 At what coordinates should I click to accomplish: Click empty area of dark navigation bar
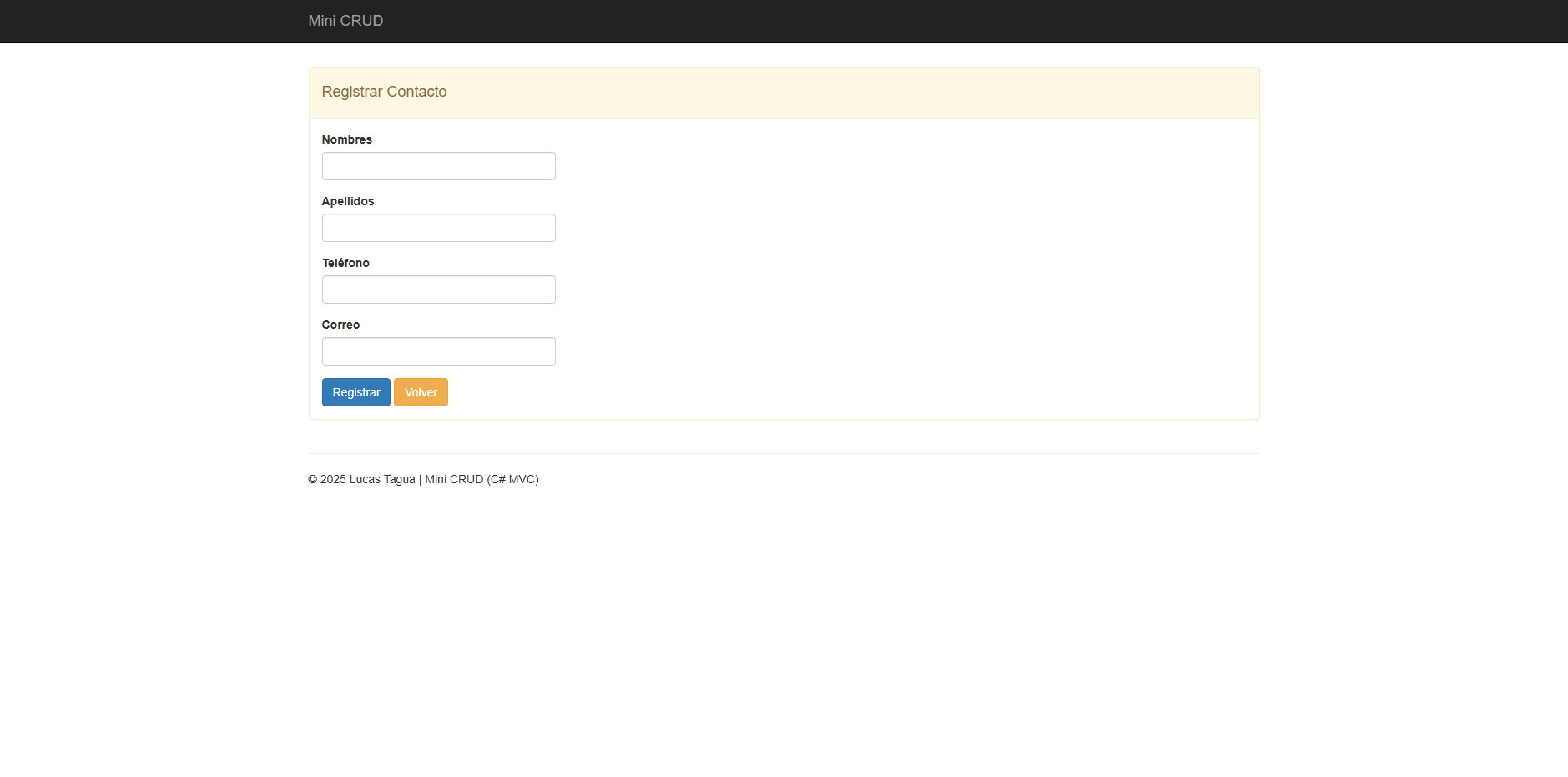tap(918, 21)
